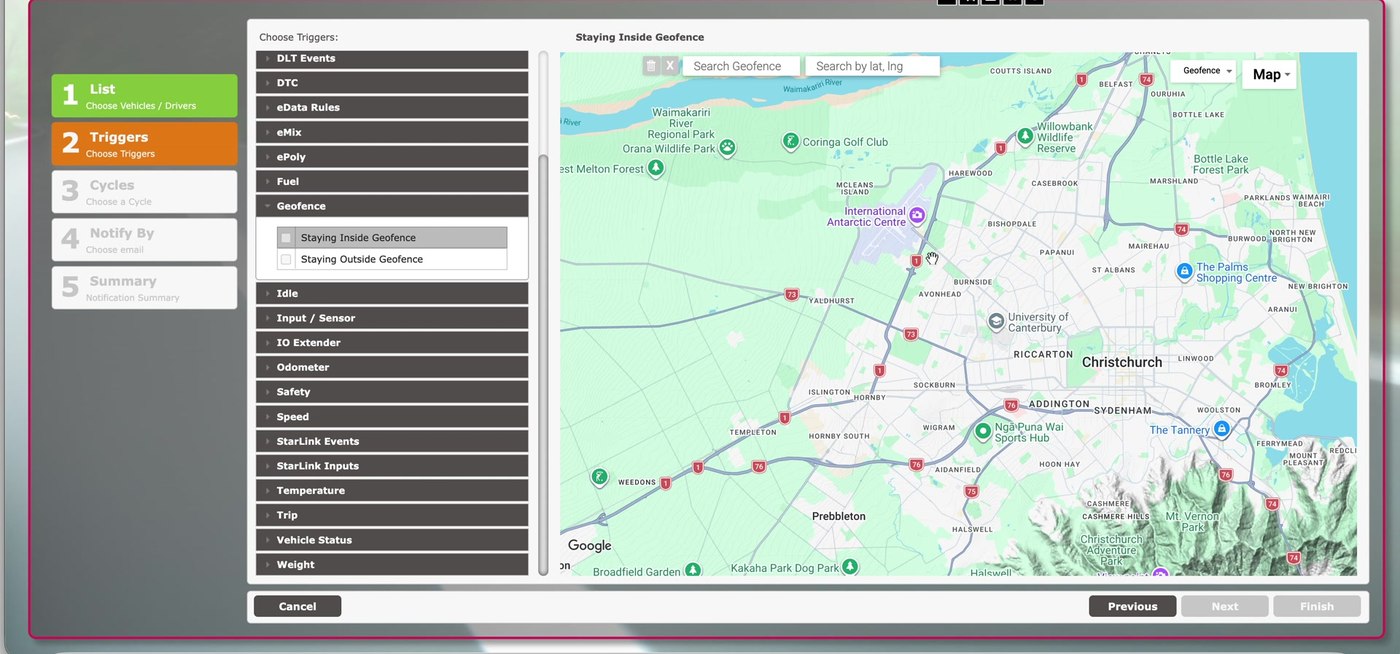Expand the DTC trigger section
The width and height of the screenshot is (1400, 654).
tap(392, 83)
